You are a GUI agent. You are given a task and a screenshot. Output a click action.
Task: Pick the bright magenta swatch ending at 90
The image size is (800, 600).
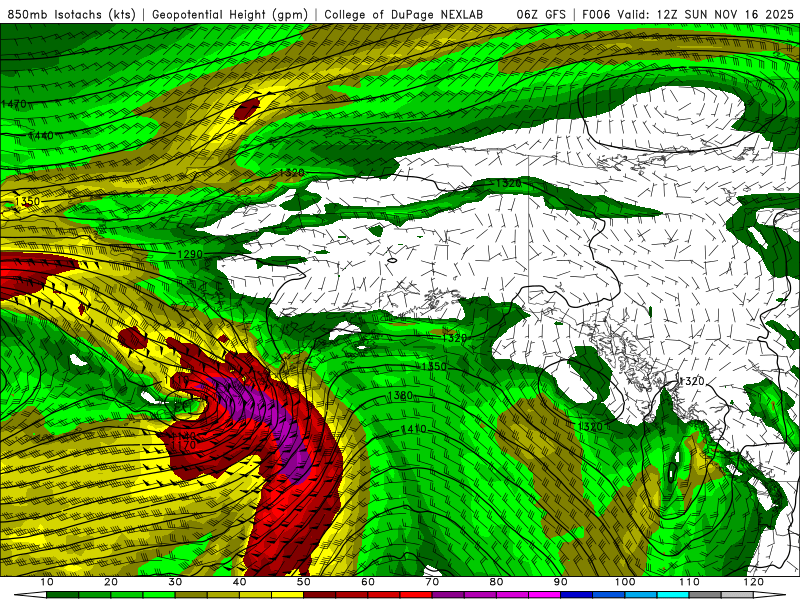(x=545, y=595)
